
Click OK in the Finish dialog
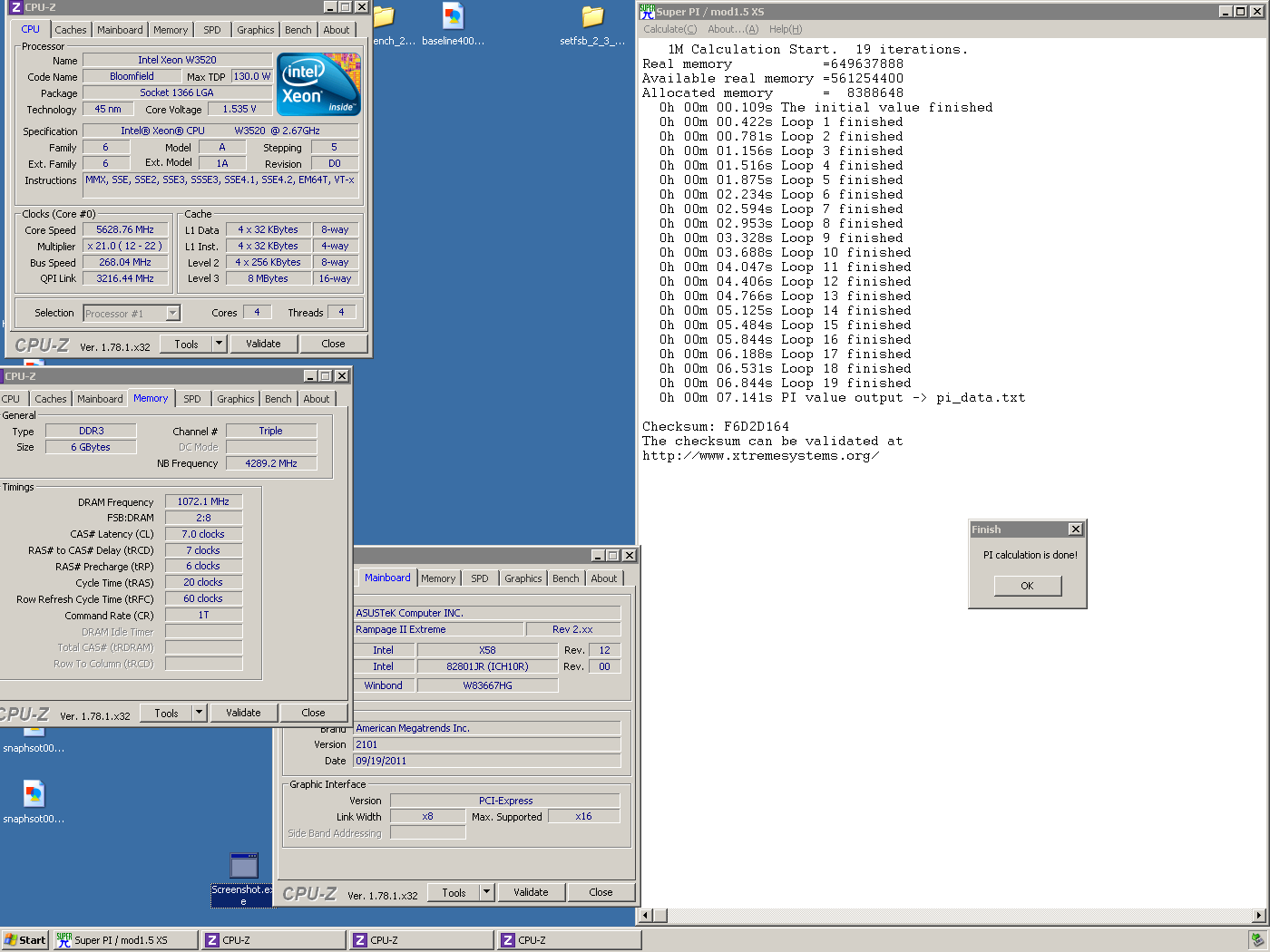pyautogui.click(x=1027, y=586)
